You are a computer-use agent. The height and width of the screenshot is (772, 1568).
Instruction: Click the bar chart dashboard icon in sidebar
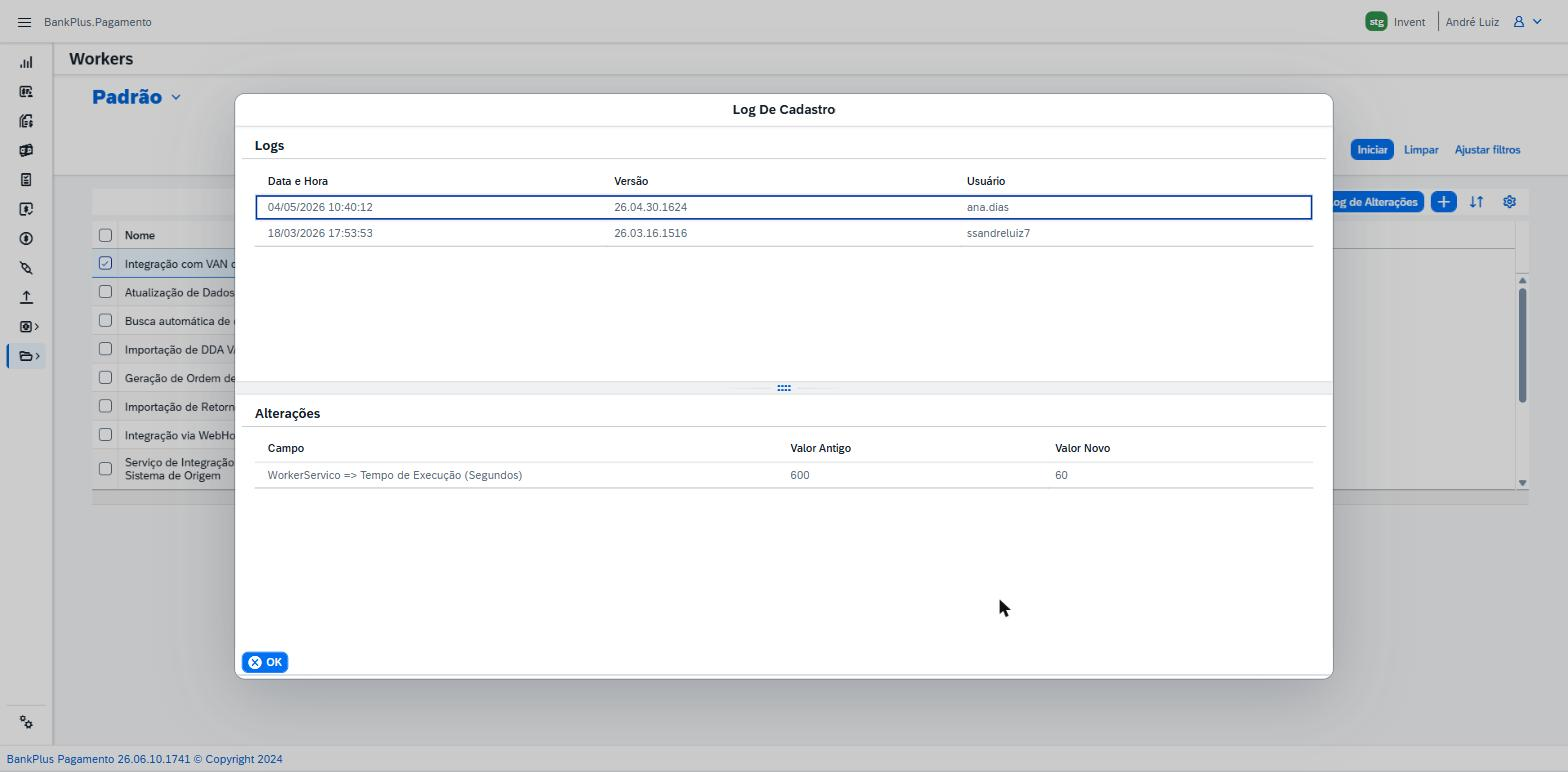(26, 63)
